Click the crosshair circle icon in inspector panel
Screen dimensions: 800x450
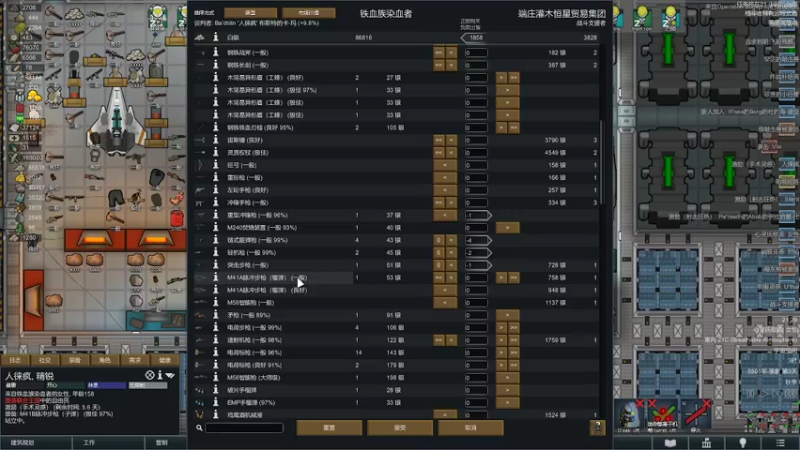point(149,375)
